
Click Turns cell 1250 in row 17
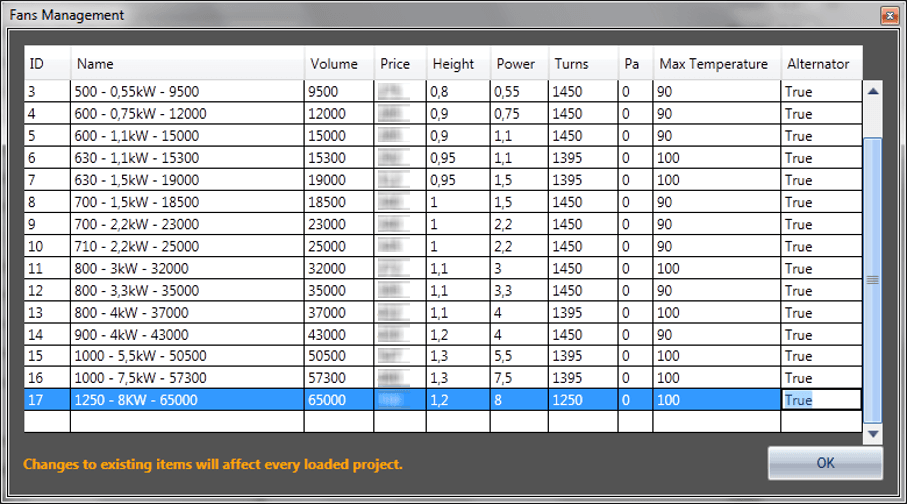[x=583, y=400]
